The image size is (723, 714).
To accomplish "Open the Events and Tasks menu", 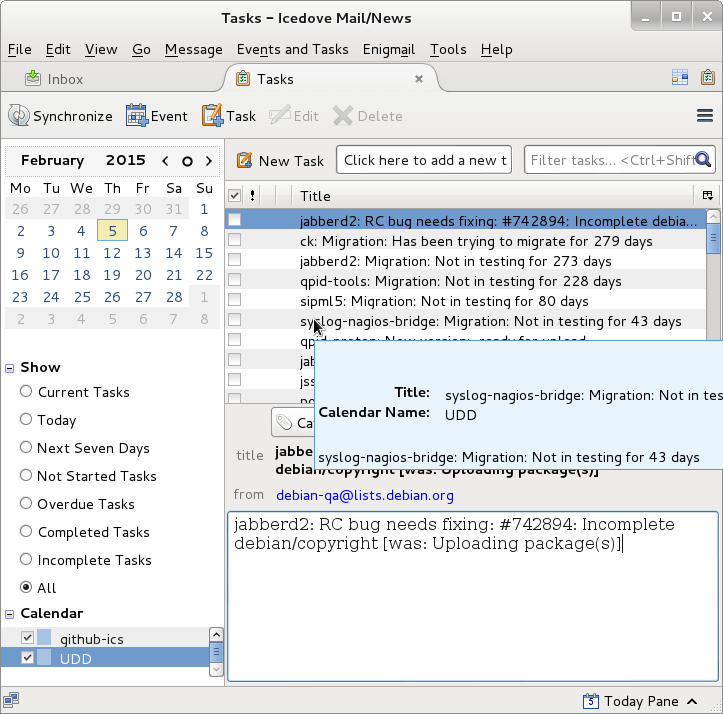I will (292, 49).
